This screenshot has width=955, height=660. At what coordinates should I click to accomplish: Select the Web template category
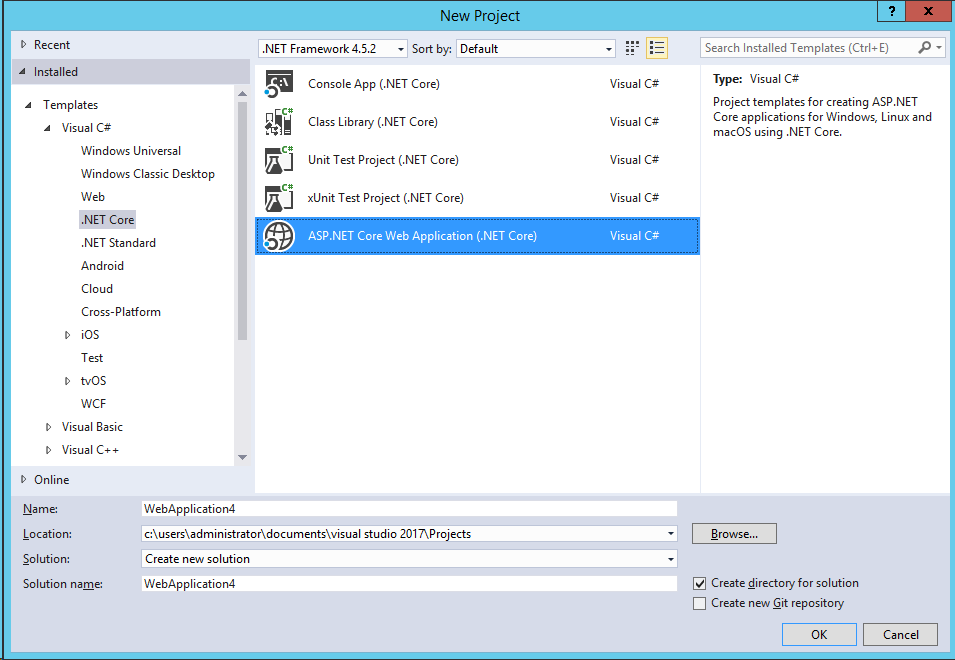pyautogui.click(x=93, y=197)
